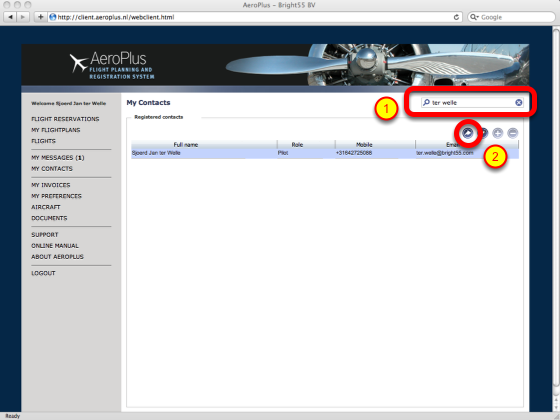Viewport: 560px width, 420px height.
Task: Go to My Messages (1)
Action: [58, 158]
